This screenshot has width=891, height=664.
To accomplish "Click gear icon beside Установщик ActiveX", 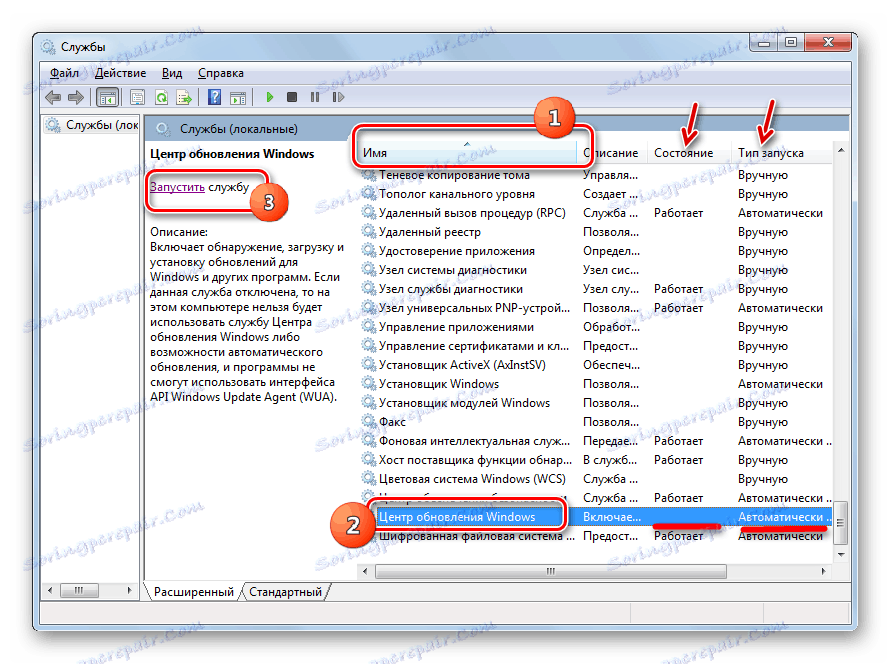I will click(369, 364).
